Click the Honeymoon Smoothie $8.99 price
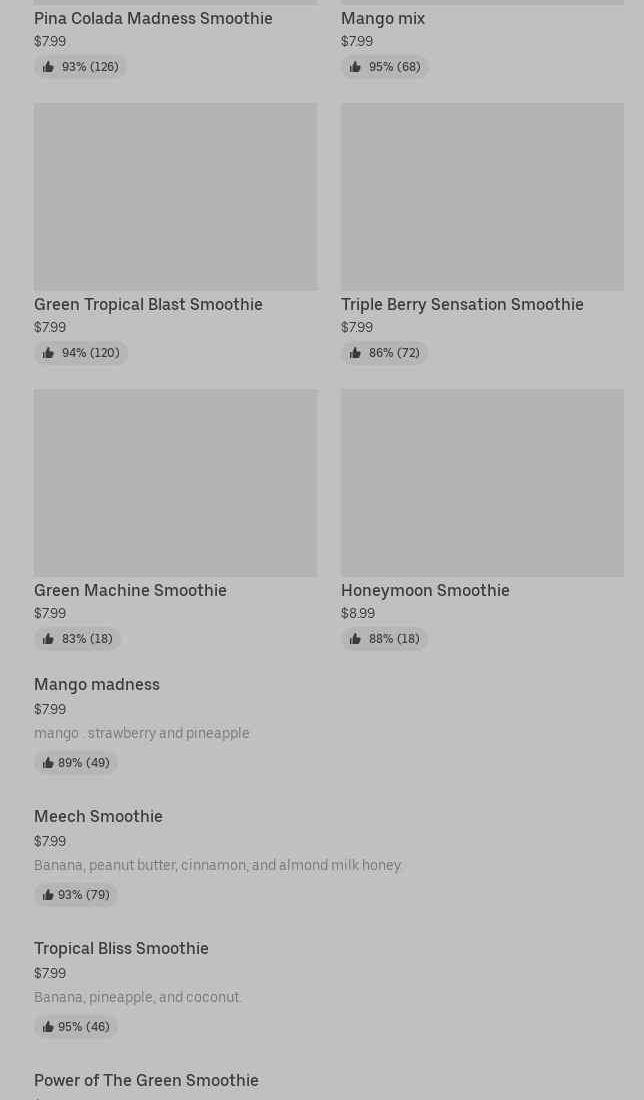 click(358, 614)
